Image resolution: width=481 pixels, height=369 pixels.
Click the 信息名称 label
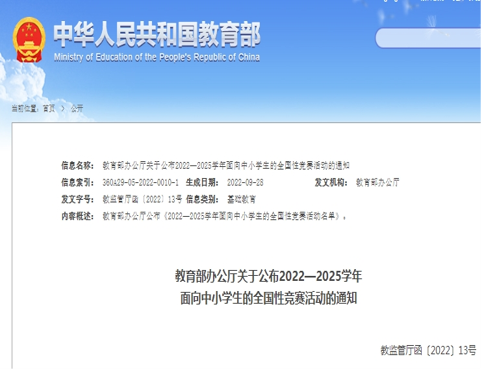click(x=78, y=165)
